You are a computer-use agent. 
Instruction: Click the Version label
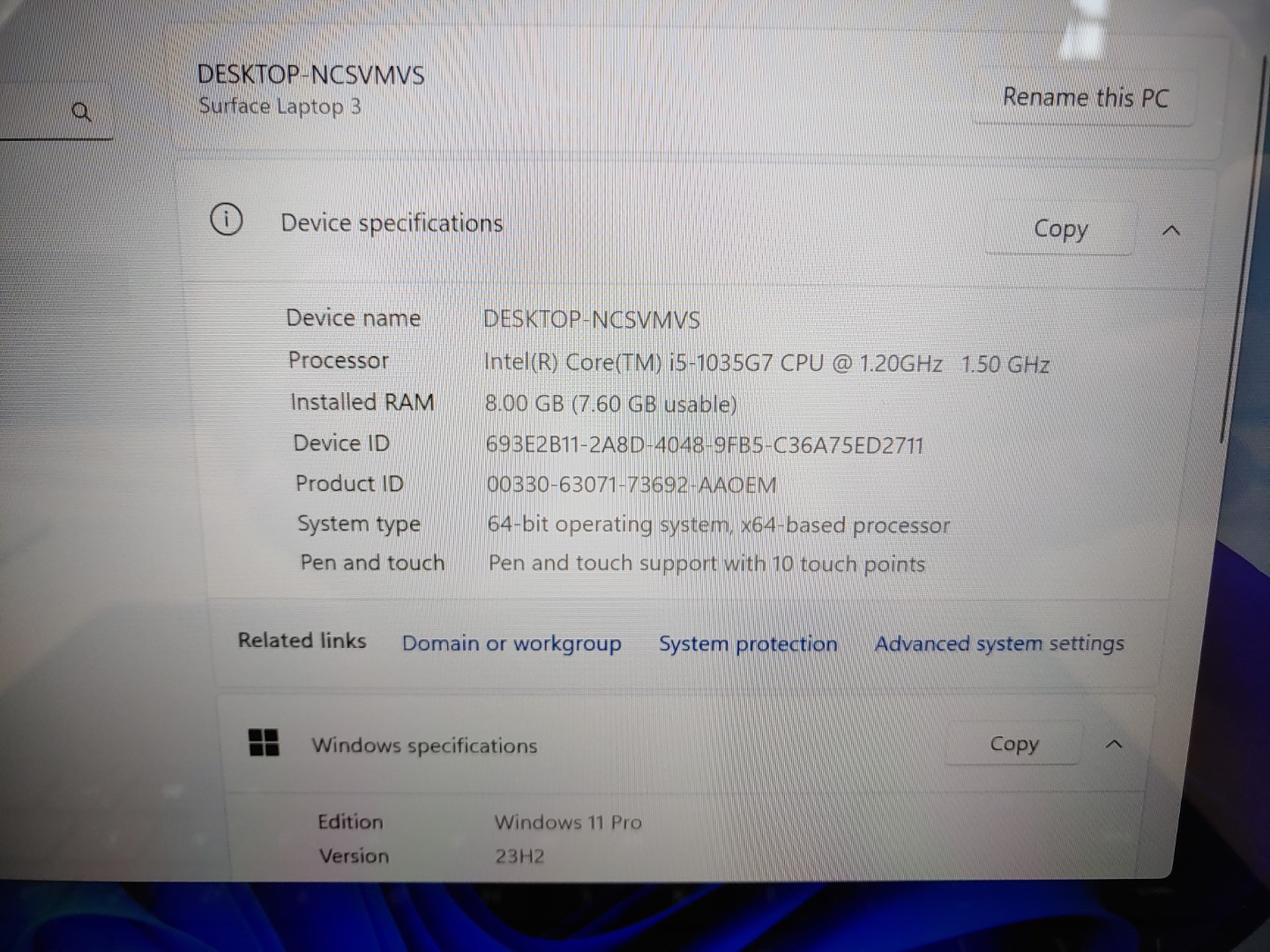click(x=354, y=856)
